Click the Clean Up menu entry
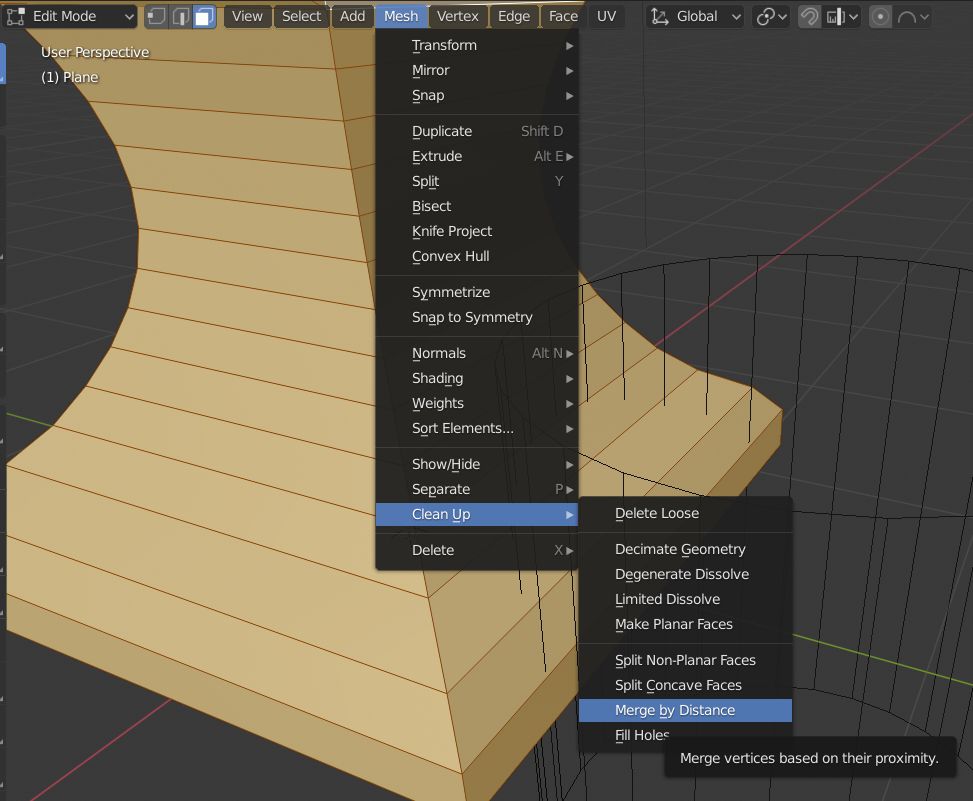 (477, 514)
